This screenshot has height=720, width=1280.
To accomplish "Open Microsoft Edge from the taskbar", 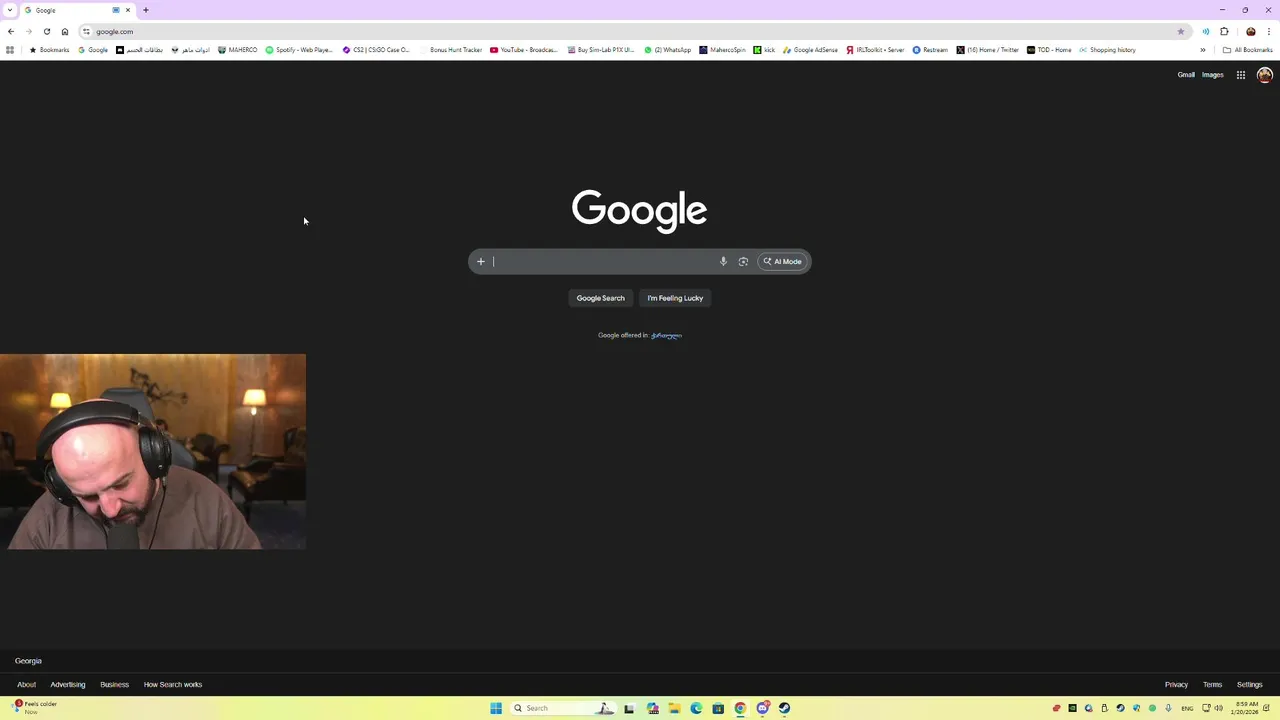I will [x=697, y=708].
